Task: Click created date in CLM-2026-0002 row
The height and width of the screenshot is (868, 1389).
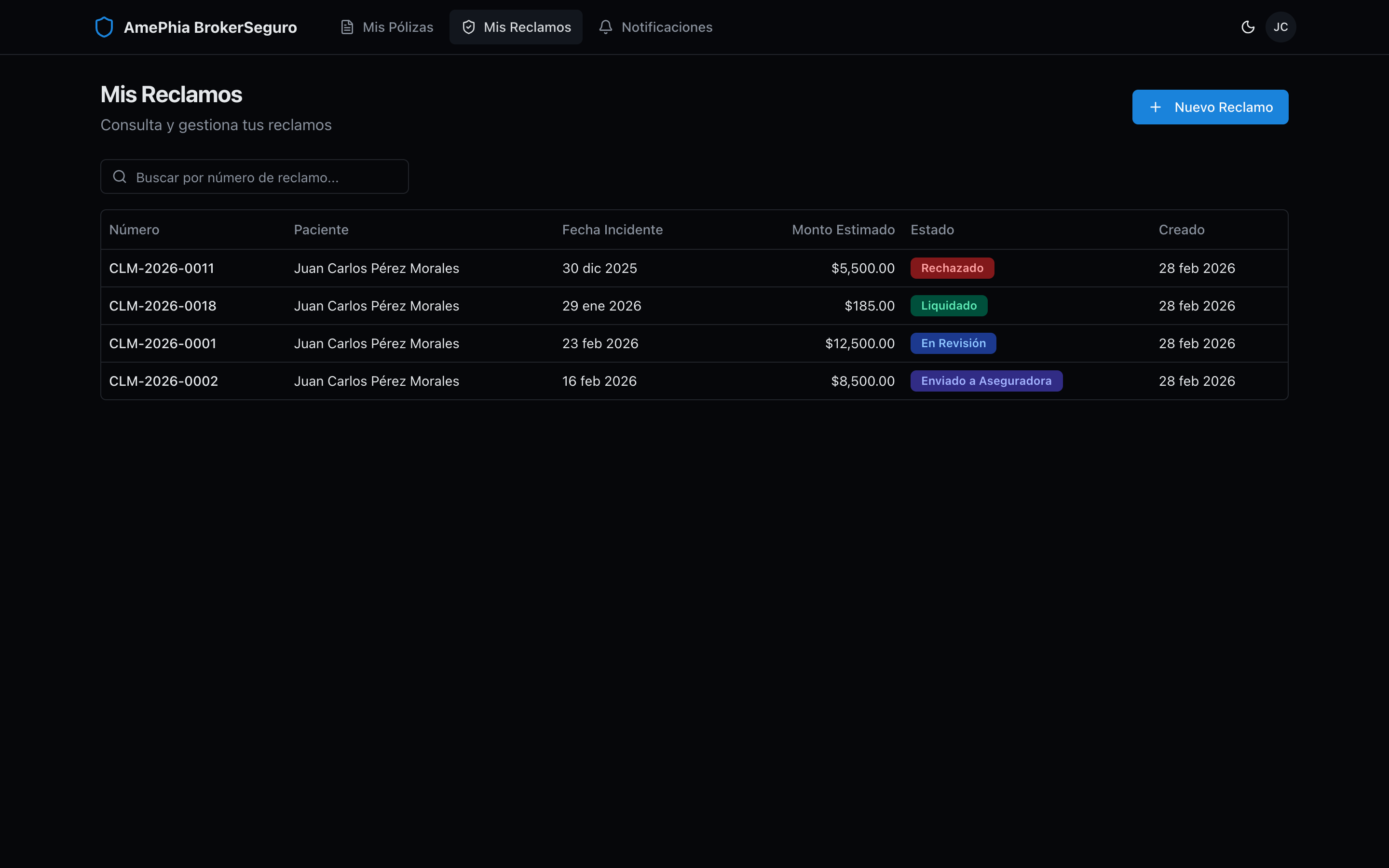Action: [x=1197, y=381]
